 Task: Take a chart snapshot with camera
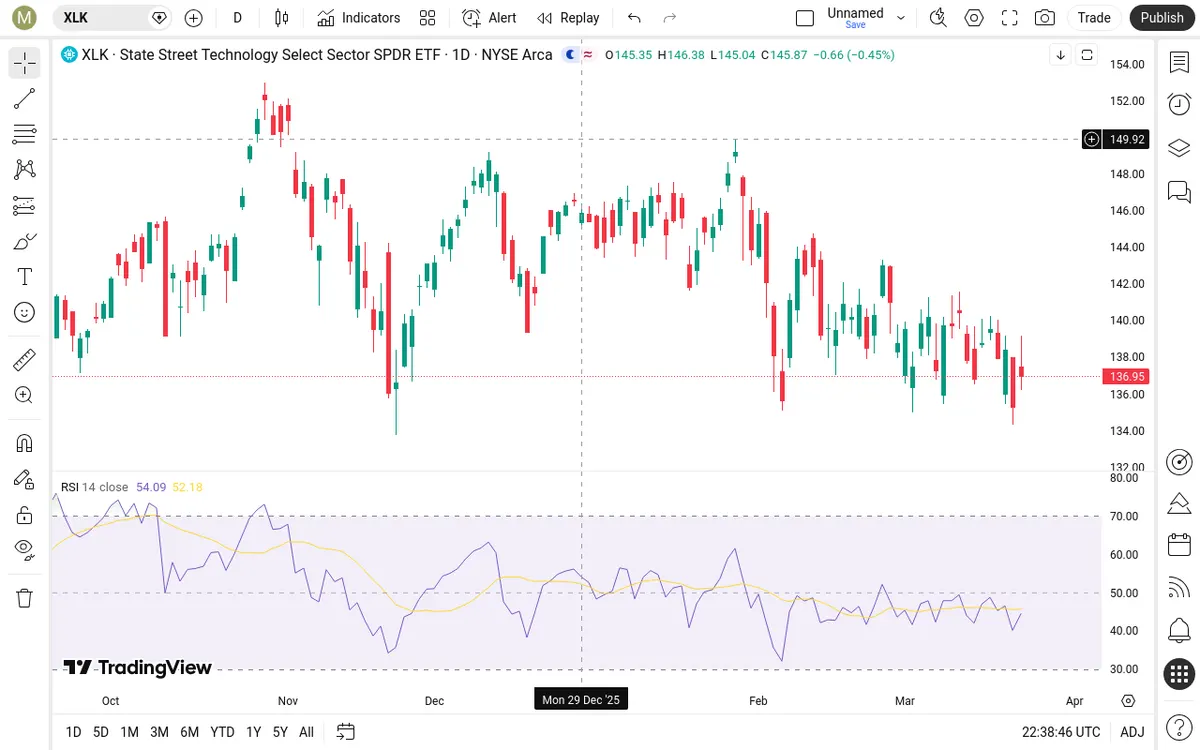click(x=1045, y=17)
